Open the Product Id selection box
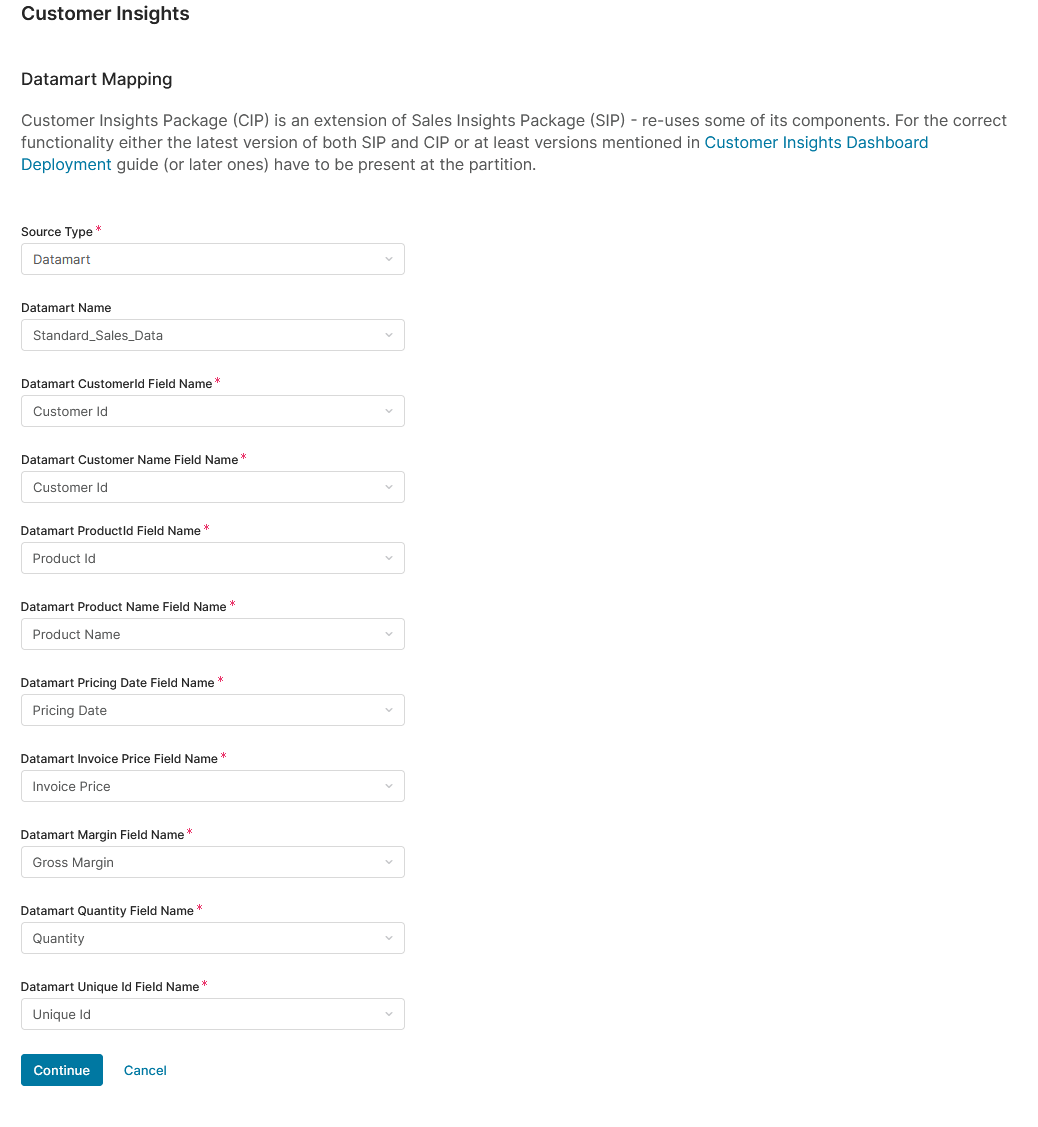Image resolution: width=1038 pixels, height=1127 pixels. tap(212, 559)
